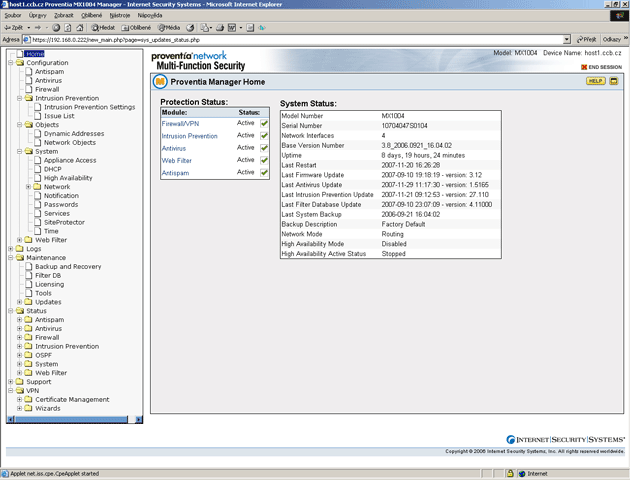Open the Web Filter module link
The height and width of the screenshot is (480, 630).
coord(177,160)
